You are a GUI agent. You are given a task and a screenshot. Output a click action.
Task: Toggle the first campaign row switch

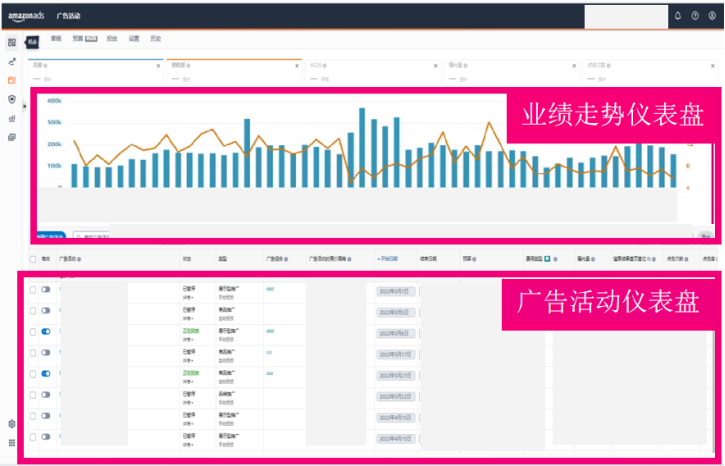click(46, 290)
